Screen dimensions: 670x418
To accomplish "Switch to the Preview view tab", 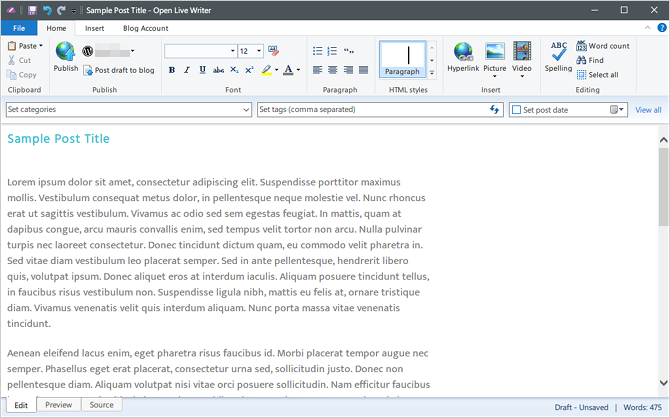I will point(59,405).
